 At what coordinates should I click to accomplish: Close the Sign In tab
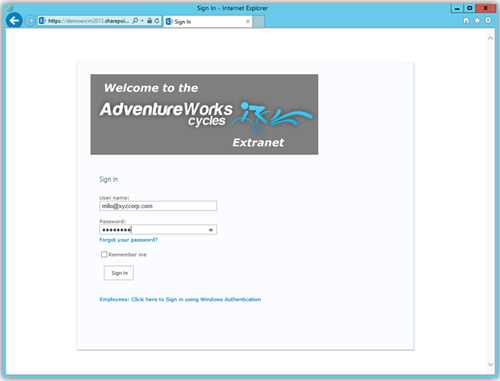[248, 22]
